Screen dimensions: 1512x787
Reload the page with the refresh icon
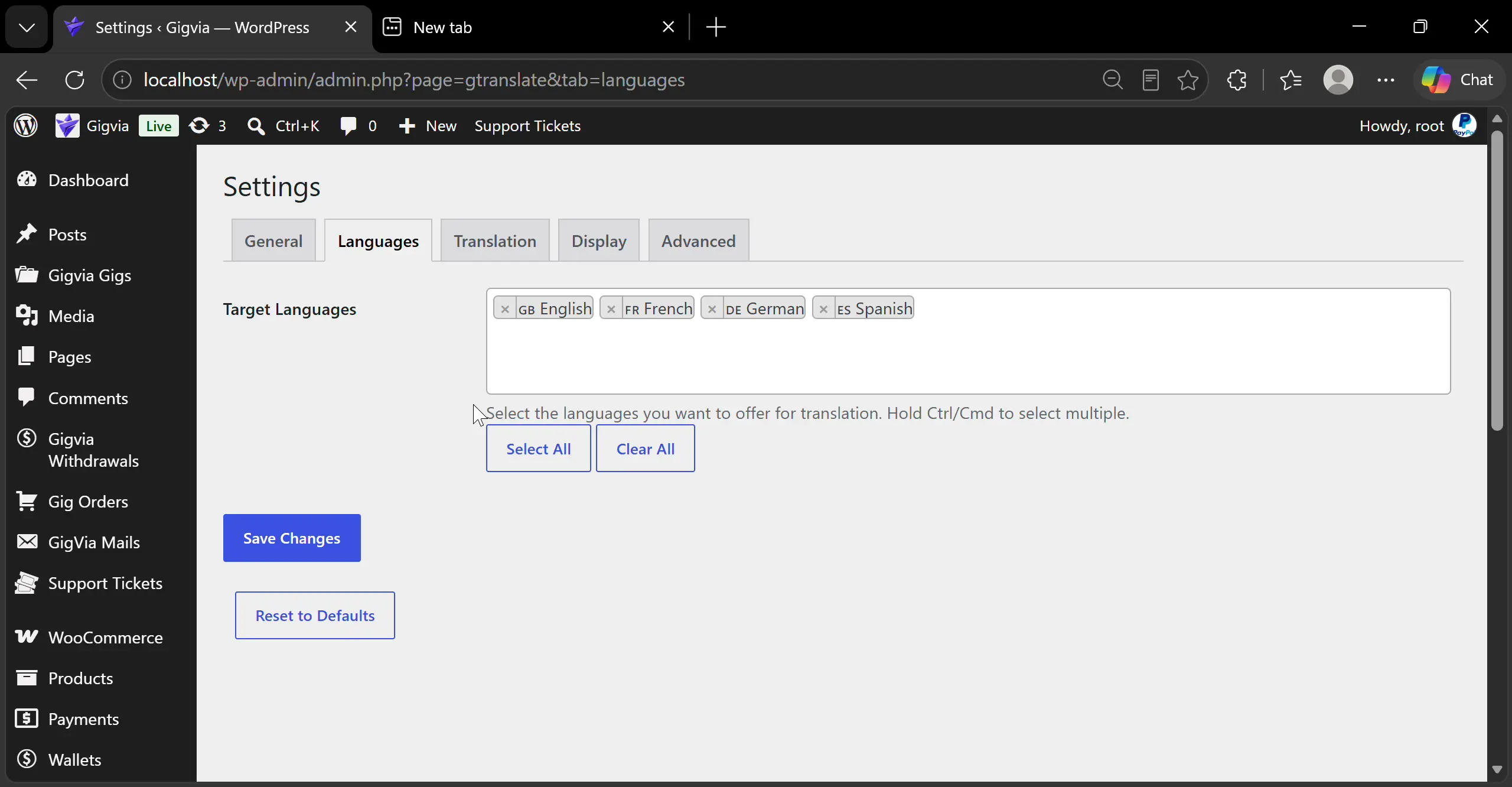[75, 80]
